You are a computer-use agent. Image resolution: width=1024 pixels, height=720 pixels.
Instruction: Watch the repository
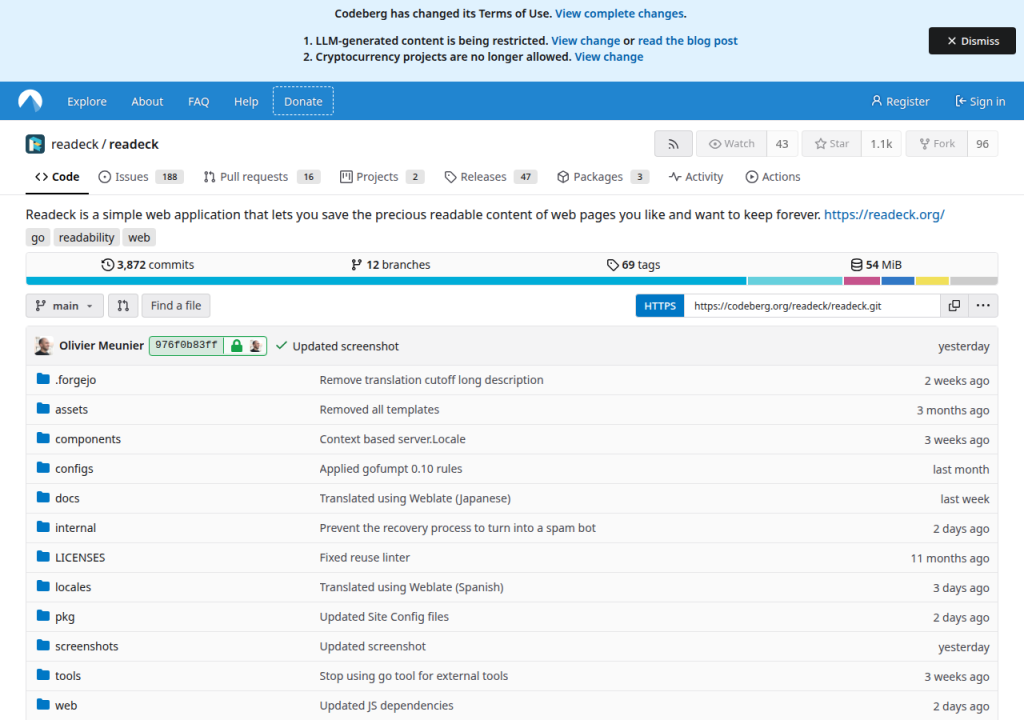[x=731, y=144]
